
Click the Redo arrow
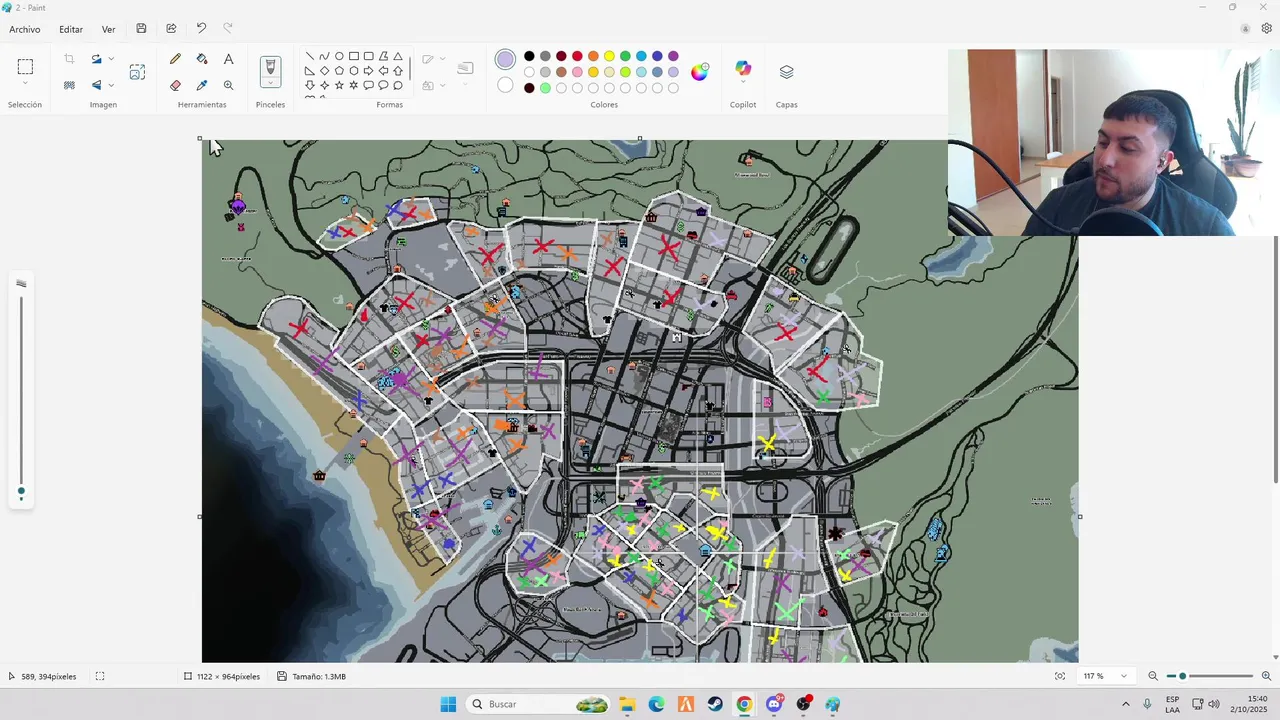coord(228,28)
